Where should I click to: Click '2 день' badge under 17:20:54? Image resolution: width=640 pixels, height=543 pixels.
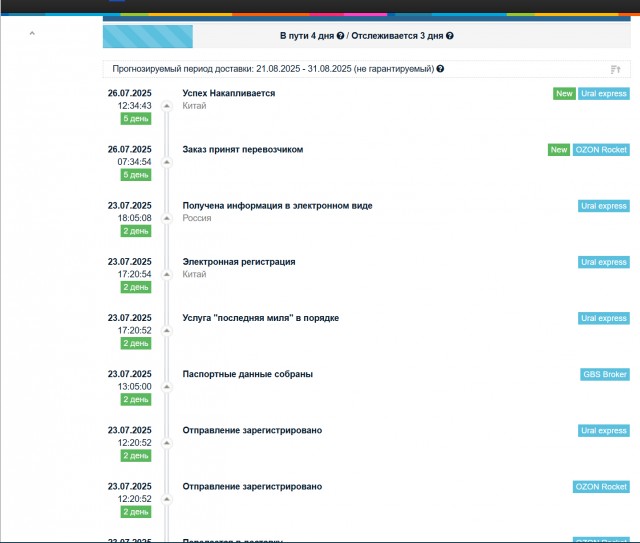[x=136, y=287]
